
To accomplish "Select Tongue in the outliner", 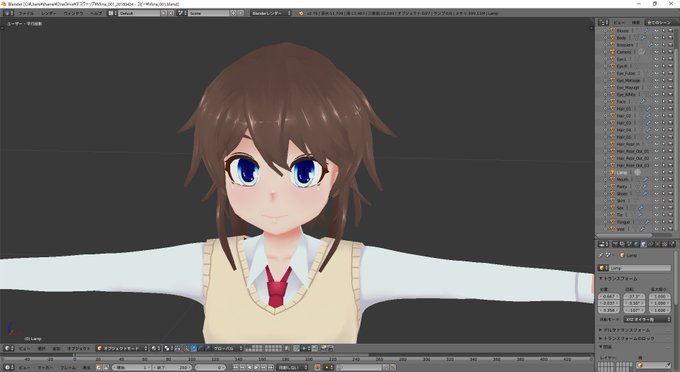I will pos(623,222).
